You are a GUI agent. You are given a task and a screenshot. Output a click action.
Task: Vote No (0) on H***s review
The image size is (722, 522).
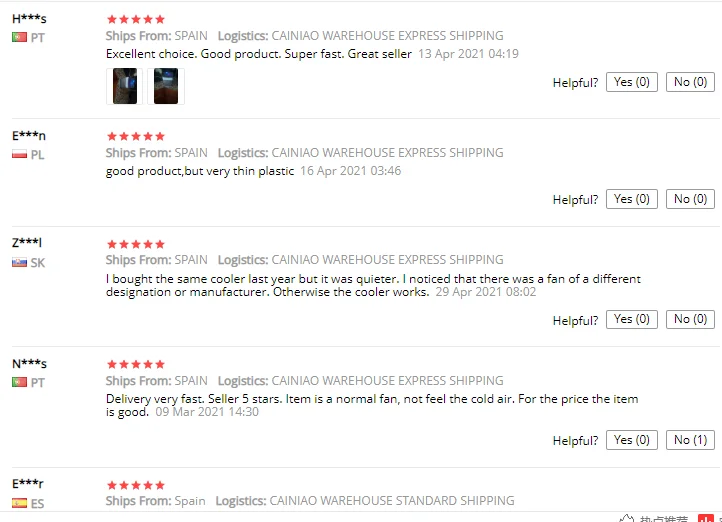pos(690,82)
